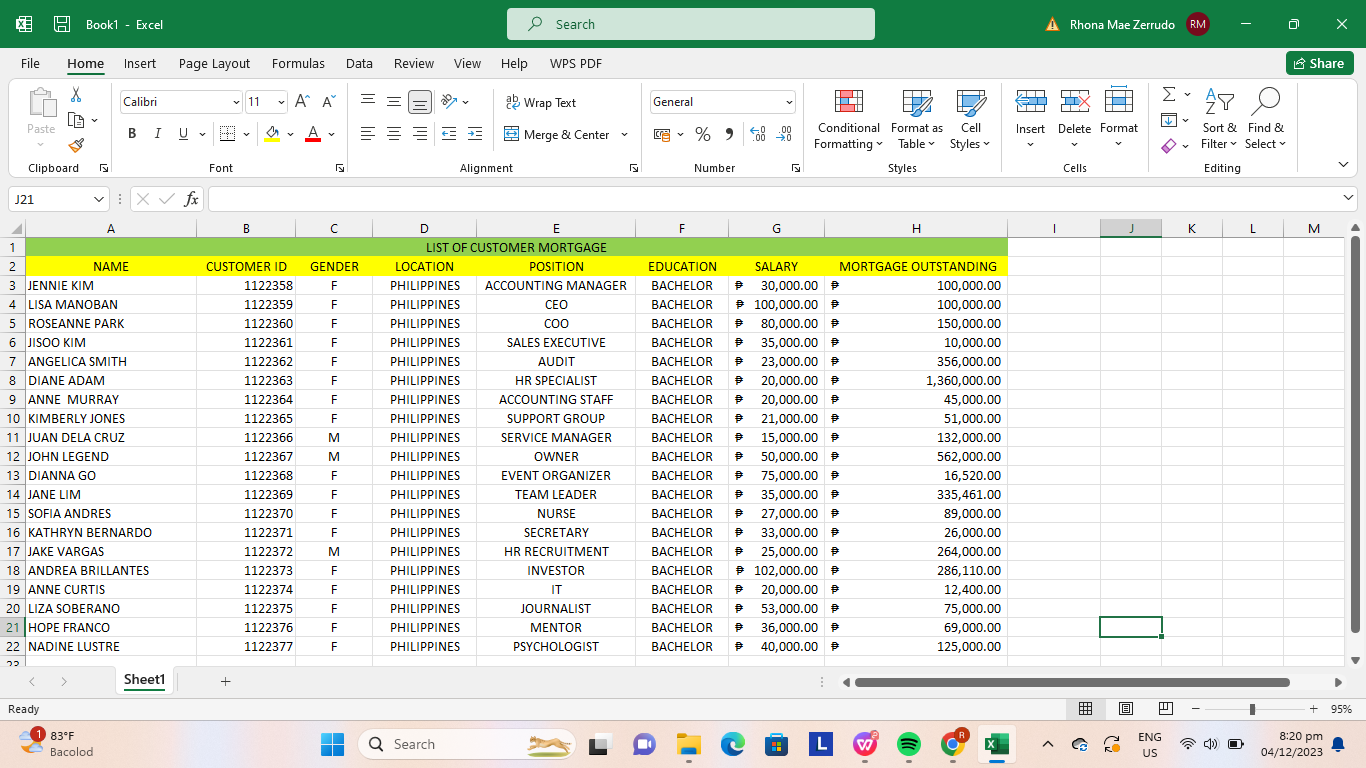Viewport: 1366px width, 768px height.
Task: Apply yellow fill color to cell
Action: coord(272,134)
